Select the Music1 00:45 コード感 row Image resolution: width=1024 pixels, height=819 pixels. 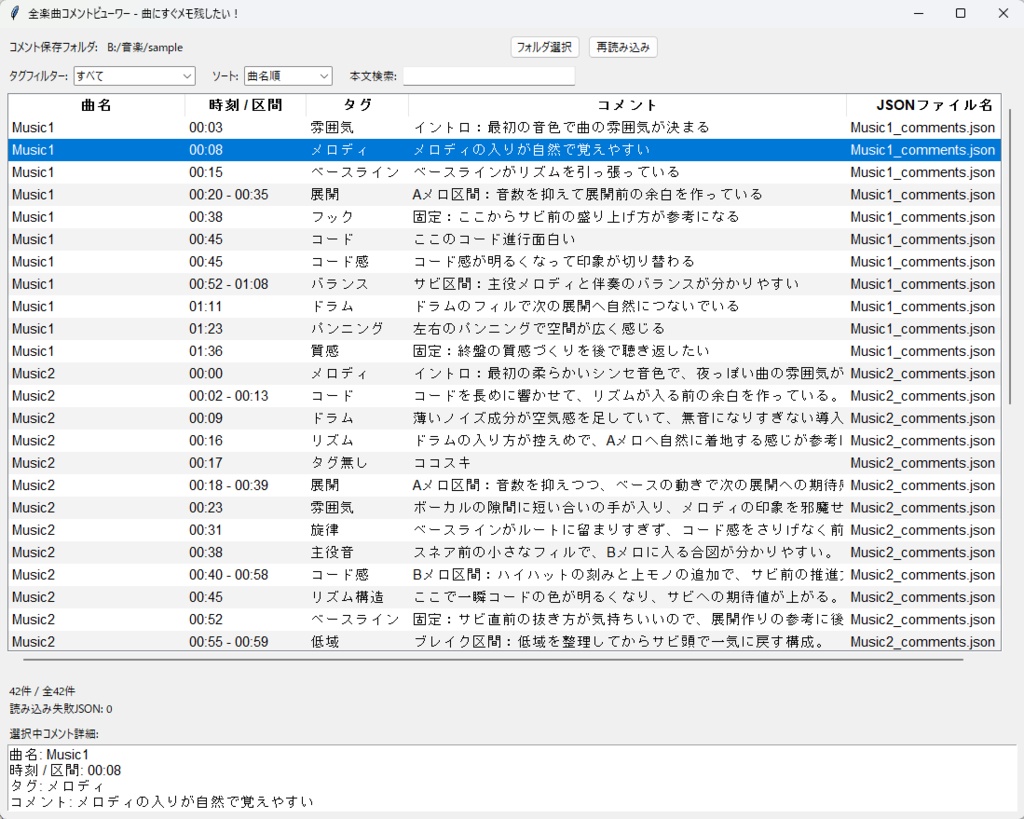pyautogui.click(x=504, y=261)
